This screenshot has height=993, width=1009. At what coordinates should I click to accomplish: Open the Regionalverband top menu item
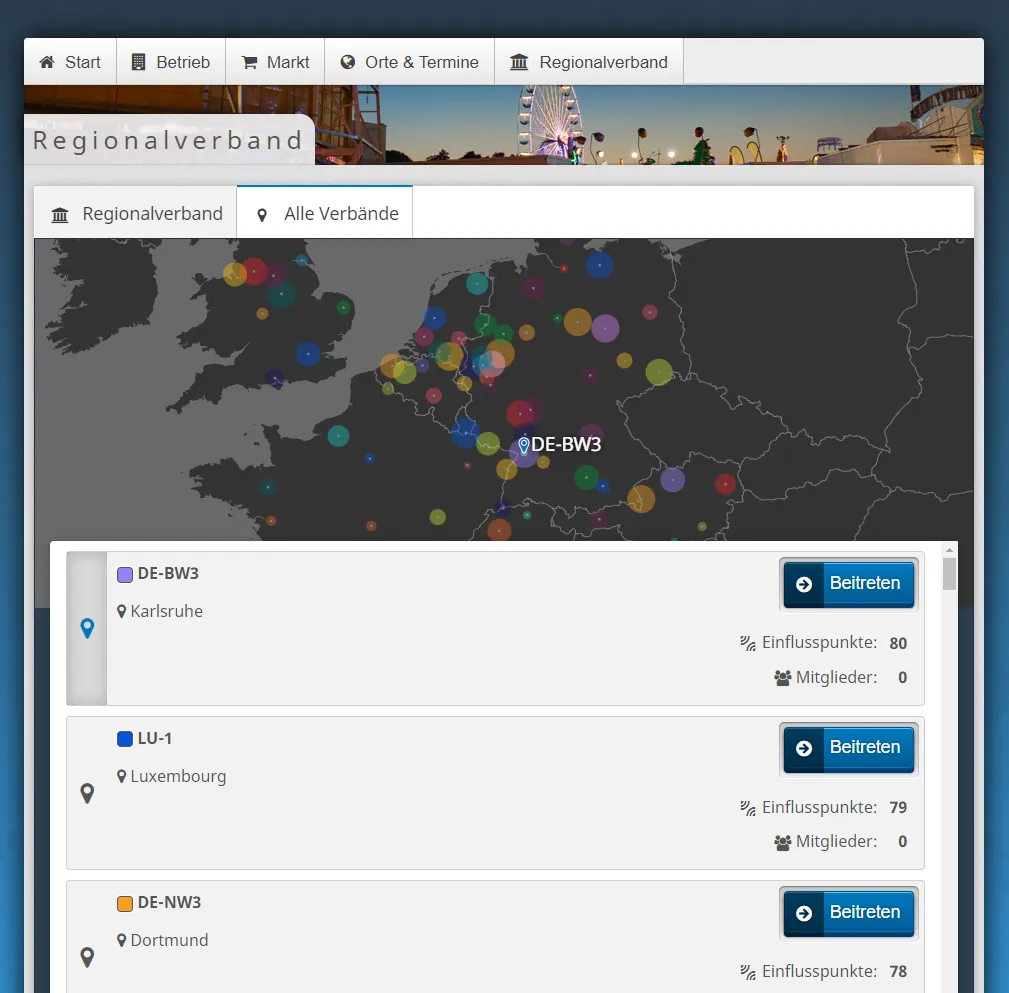click(x=589, y=62)
